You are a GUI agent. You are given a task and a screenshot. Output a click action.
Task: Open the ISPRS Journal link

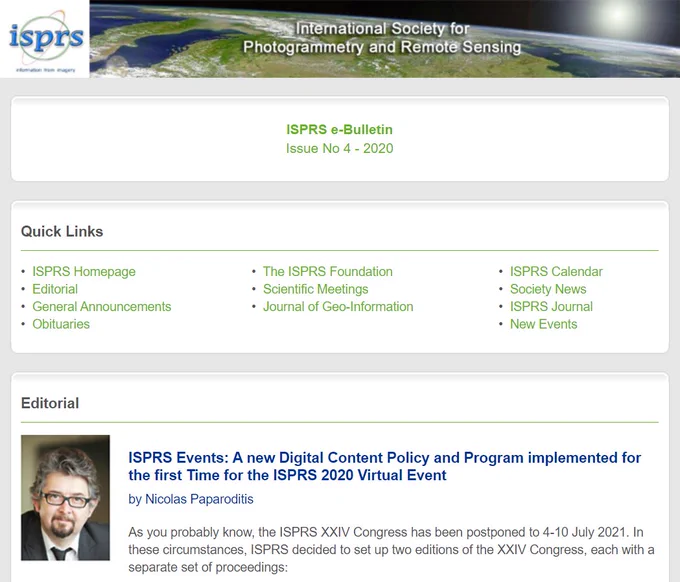pyautogui.click(x=551, y=307)
